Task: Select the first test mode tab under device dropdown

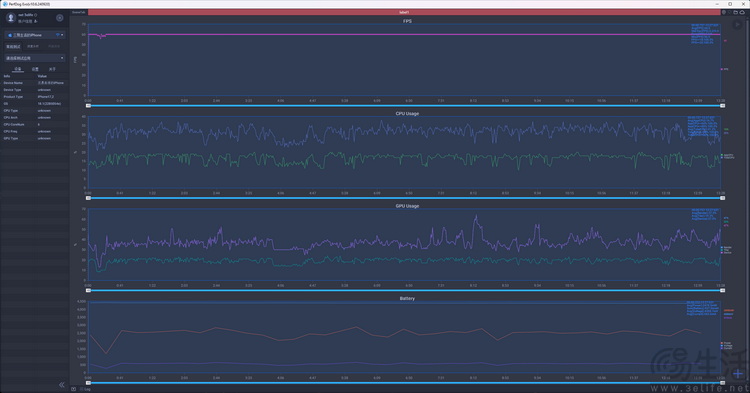Action: 13,46
